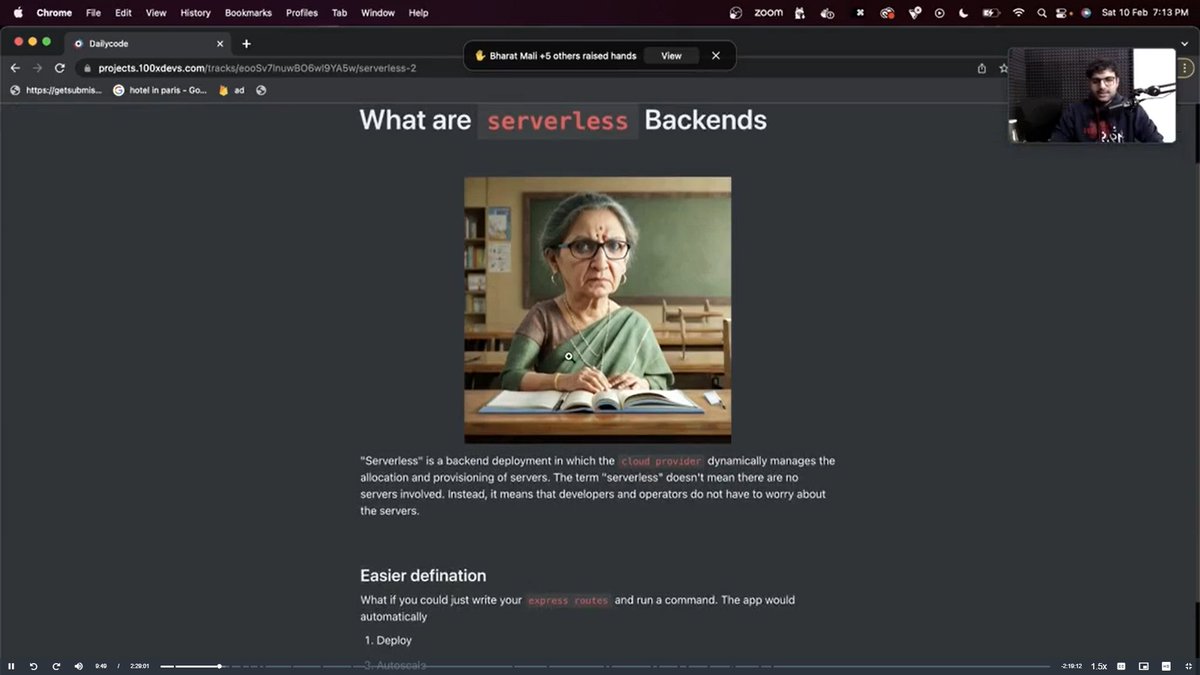
Task: Share this page using the share icon
Action: pos(982,68)
